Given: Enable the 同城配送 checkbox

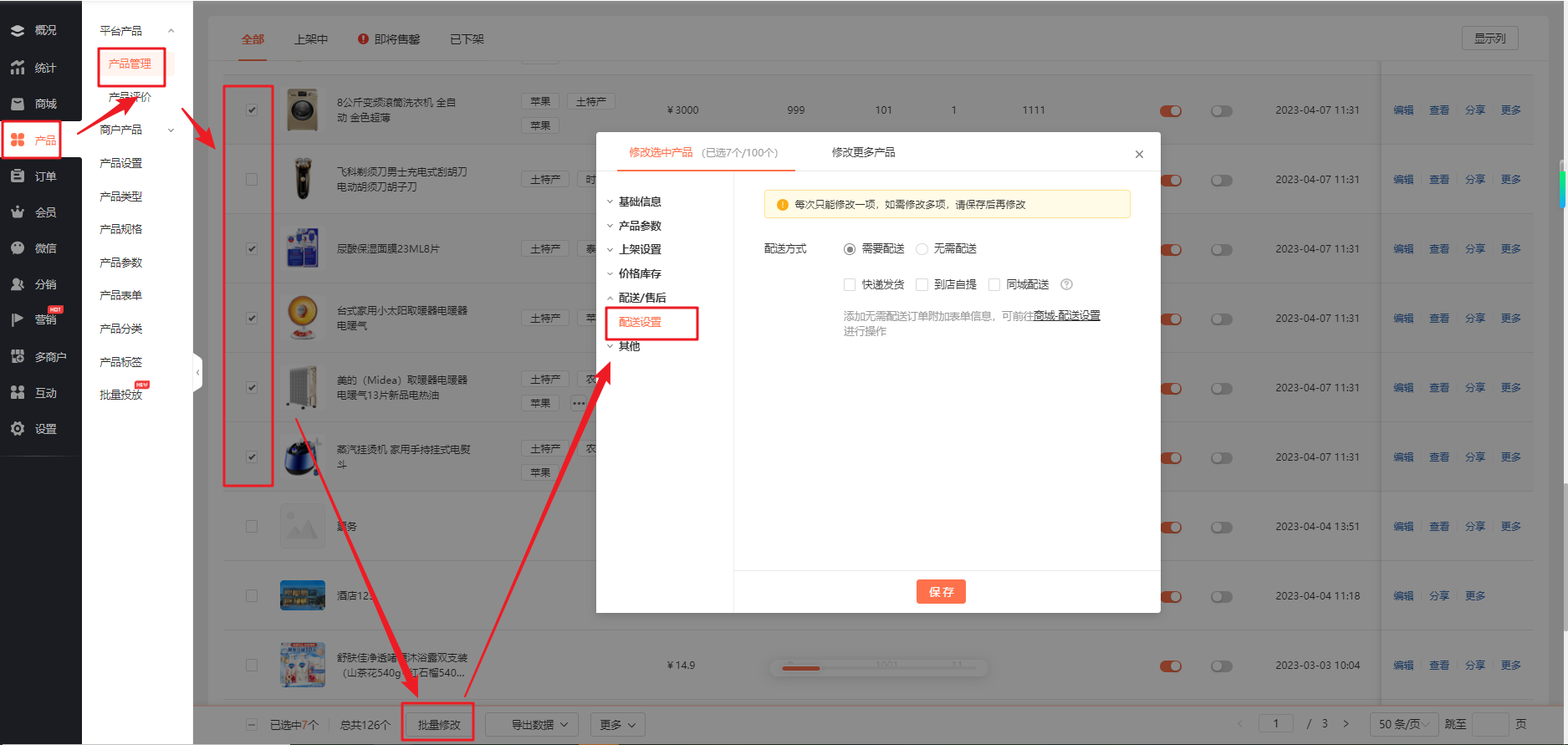Looking at the screenshot, I should click(x=994, y=285).
